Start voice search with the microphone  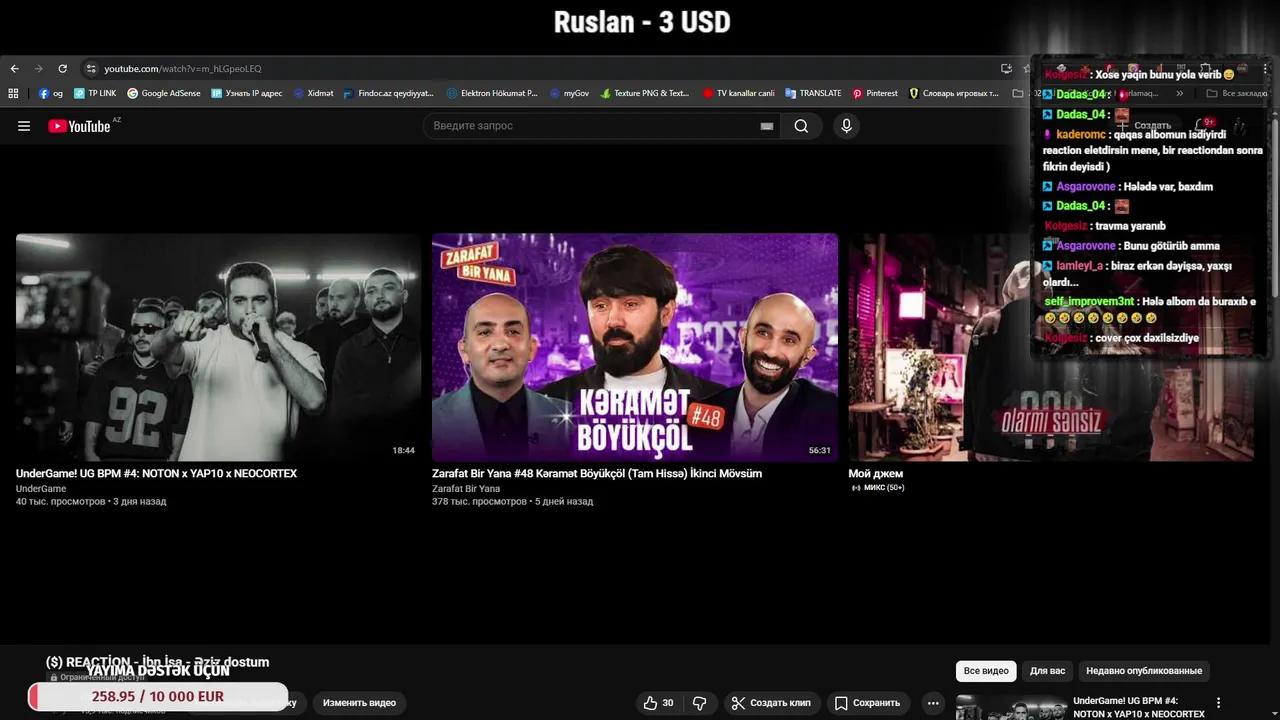pyautogui.click(x=846, y=126)
